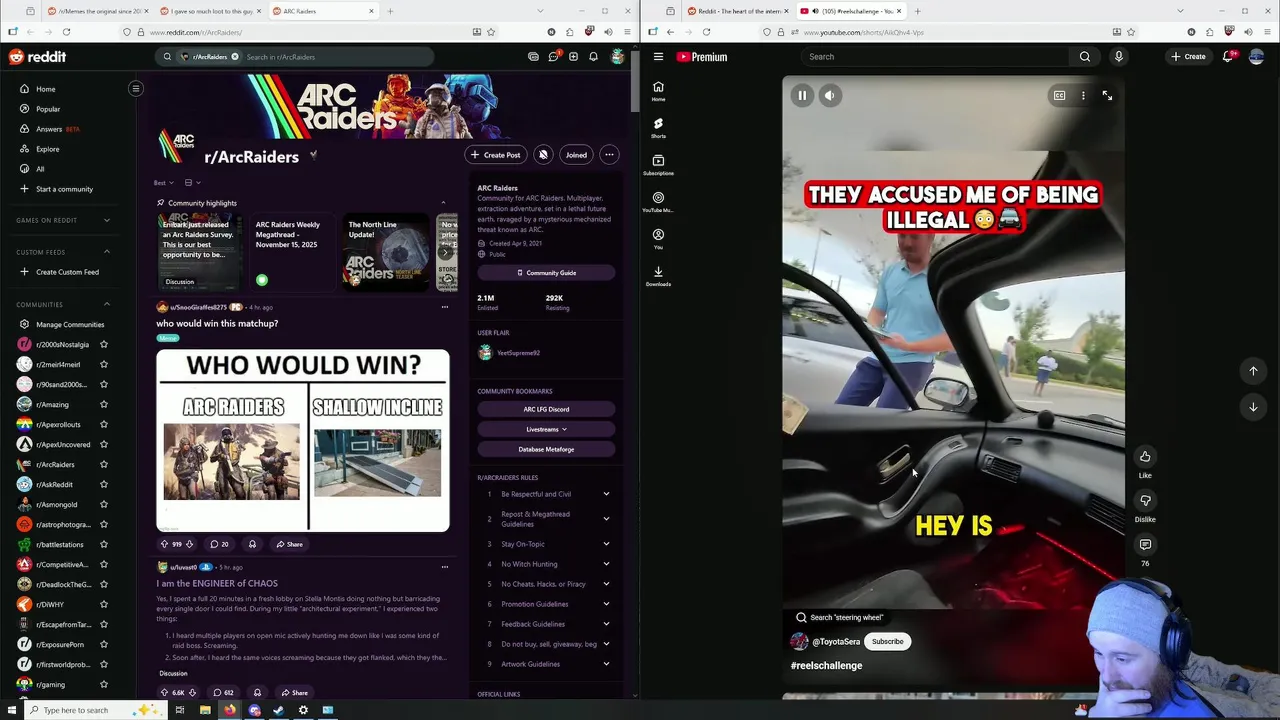1280x720 pixels.
Task: Open 'The North Line Update' highlight card
Action: pos(386,252)
